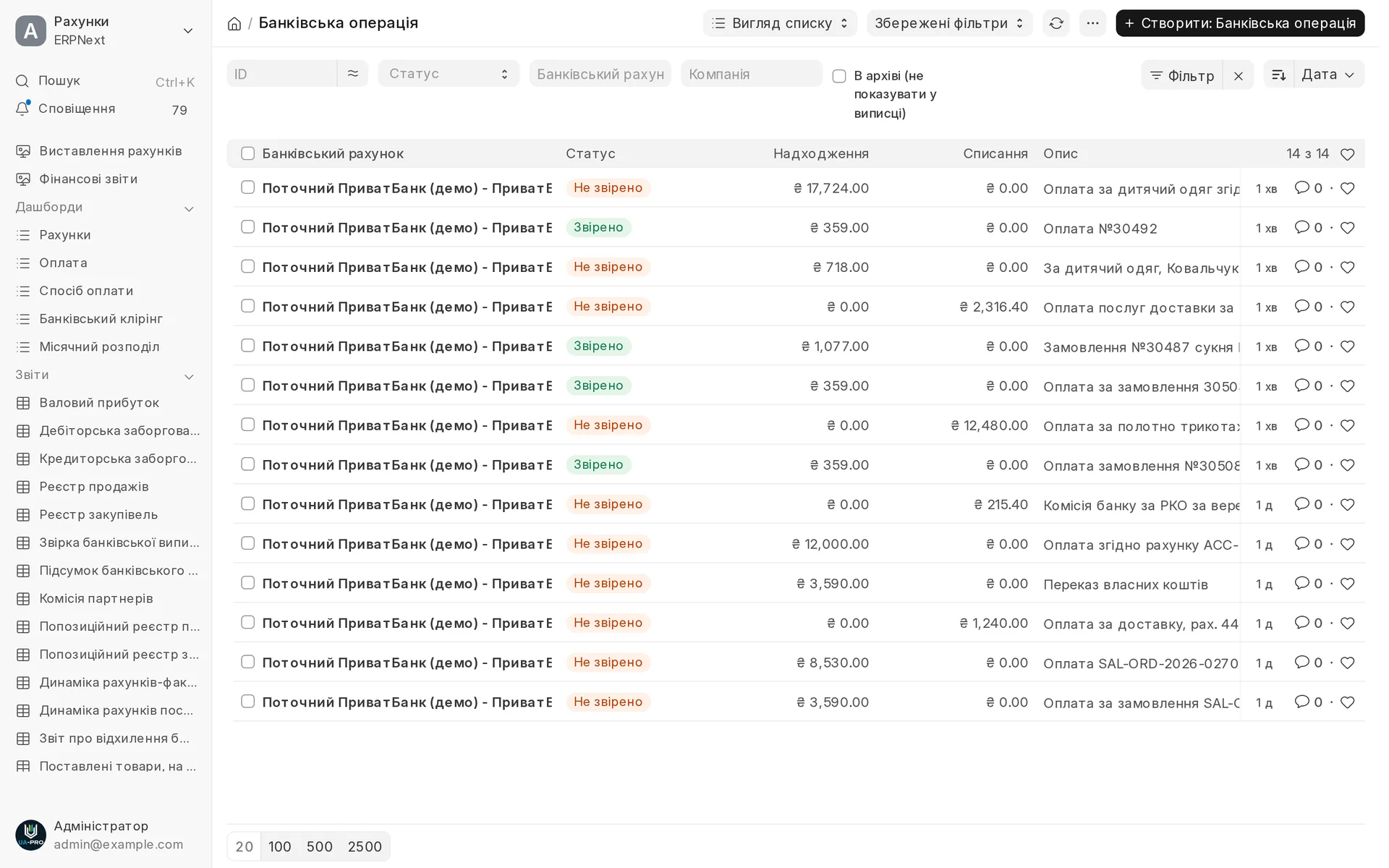
Task: Check the row with ₴ 17,724.00 income
Action: [x=247, y=187]
